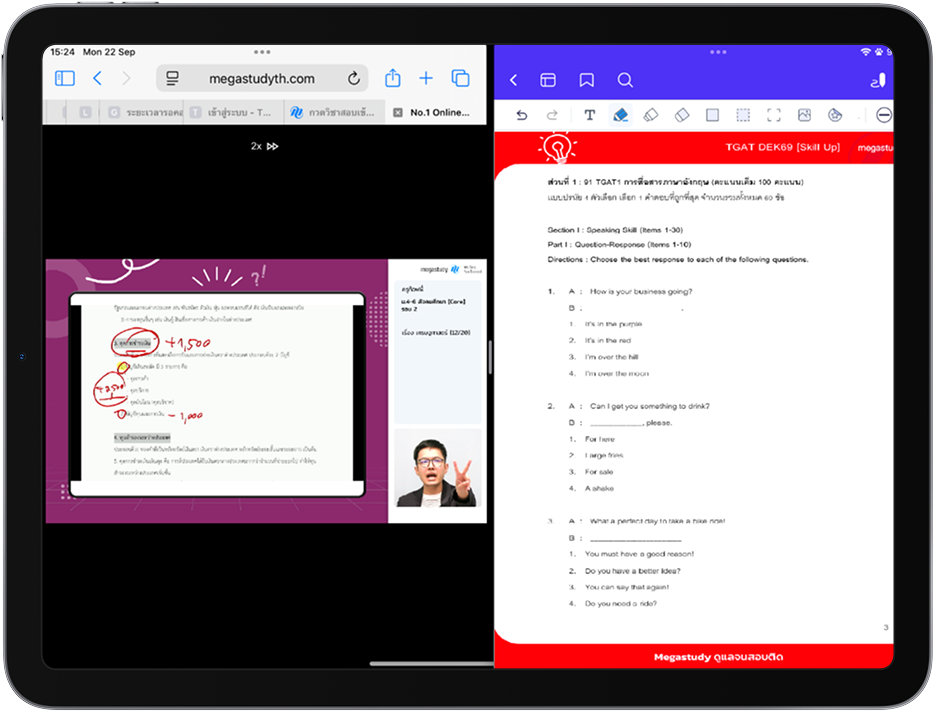Image resolution: width=933 pixels, height=711 pixels.
Task: Open the page layout view icon
Action: pos(548,80)
